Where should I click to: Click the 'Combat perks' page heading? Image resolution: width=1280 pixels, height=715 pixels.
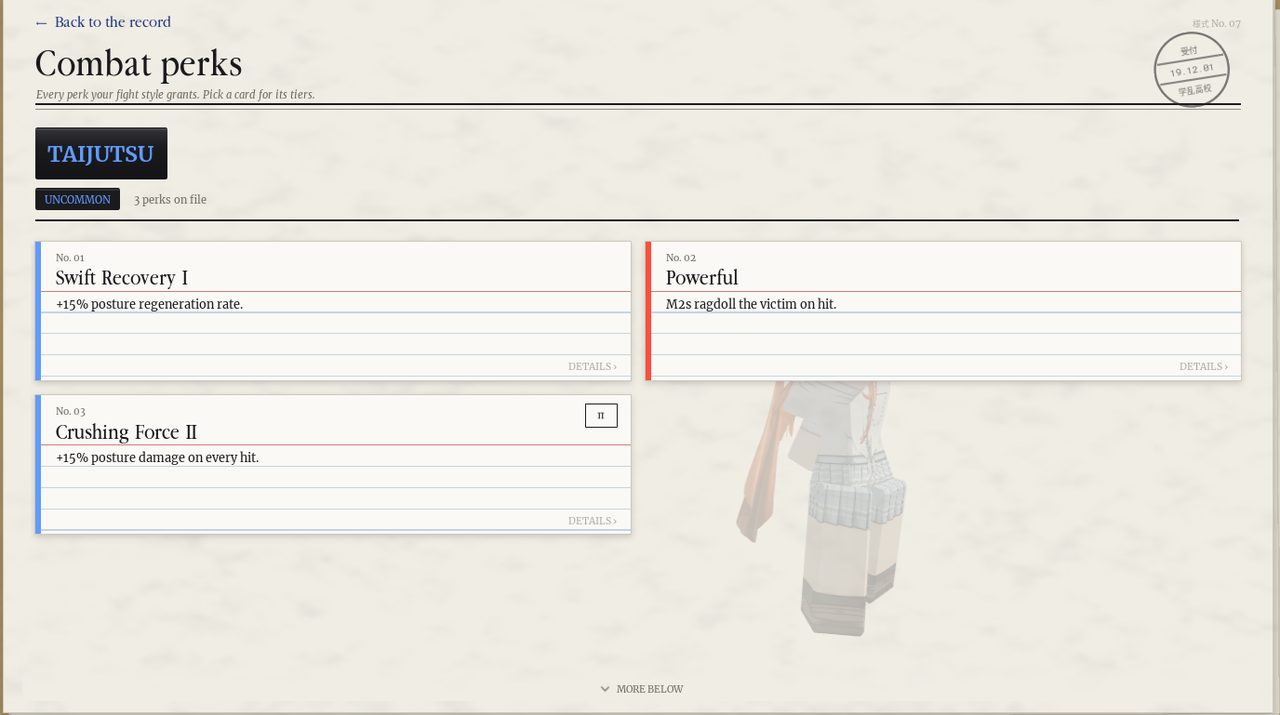[x=139, y=64]
